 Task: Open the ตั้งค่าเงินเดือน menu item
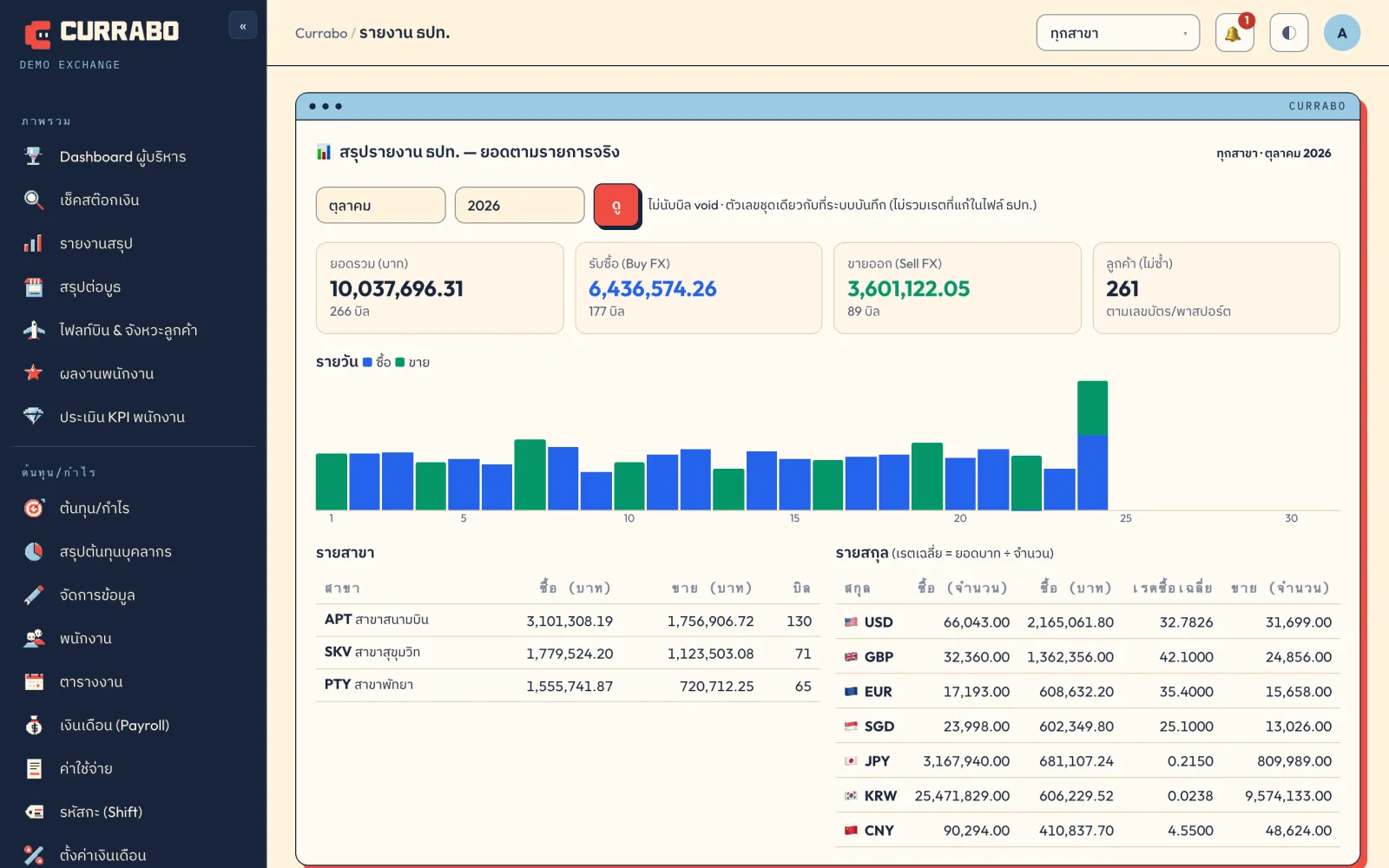[134, 855]
